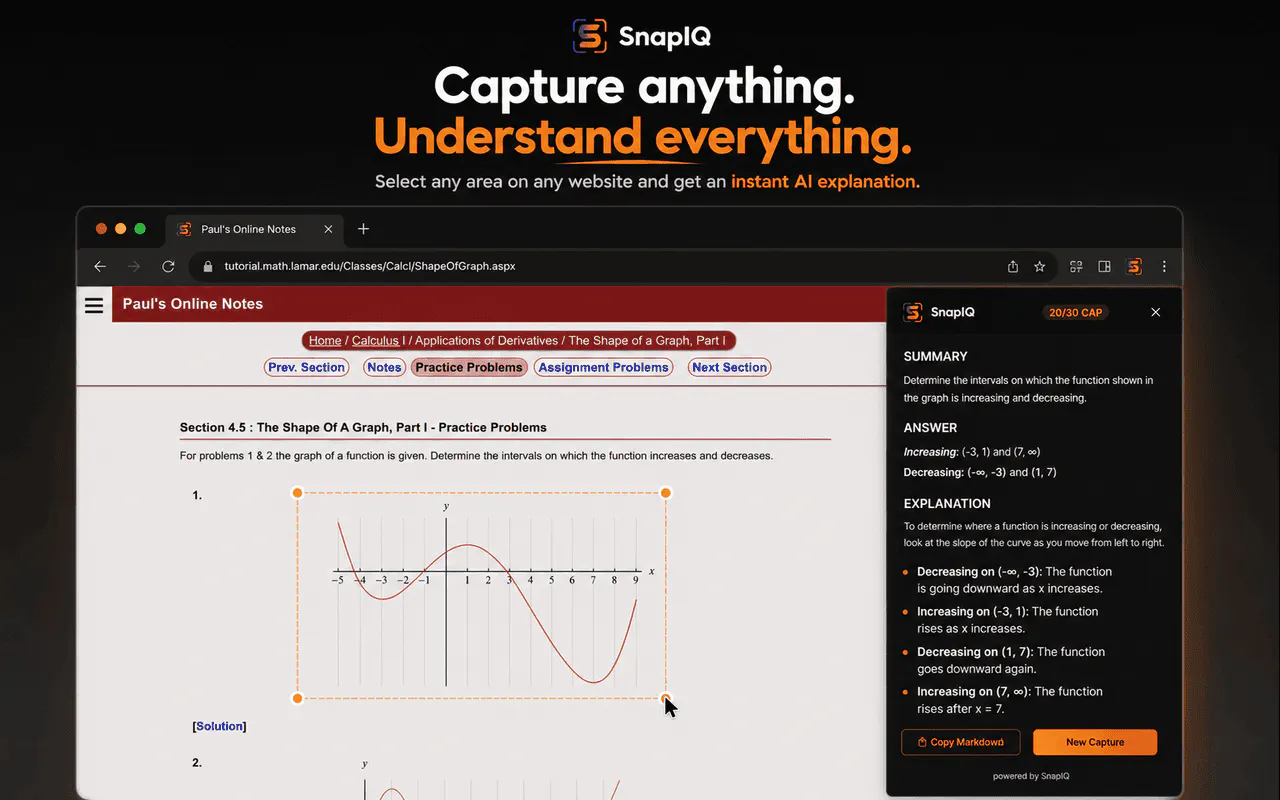
Task: Open the Solution link for problem 1
Action: tap(219, 726)
